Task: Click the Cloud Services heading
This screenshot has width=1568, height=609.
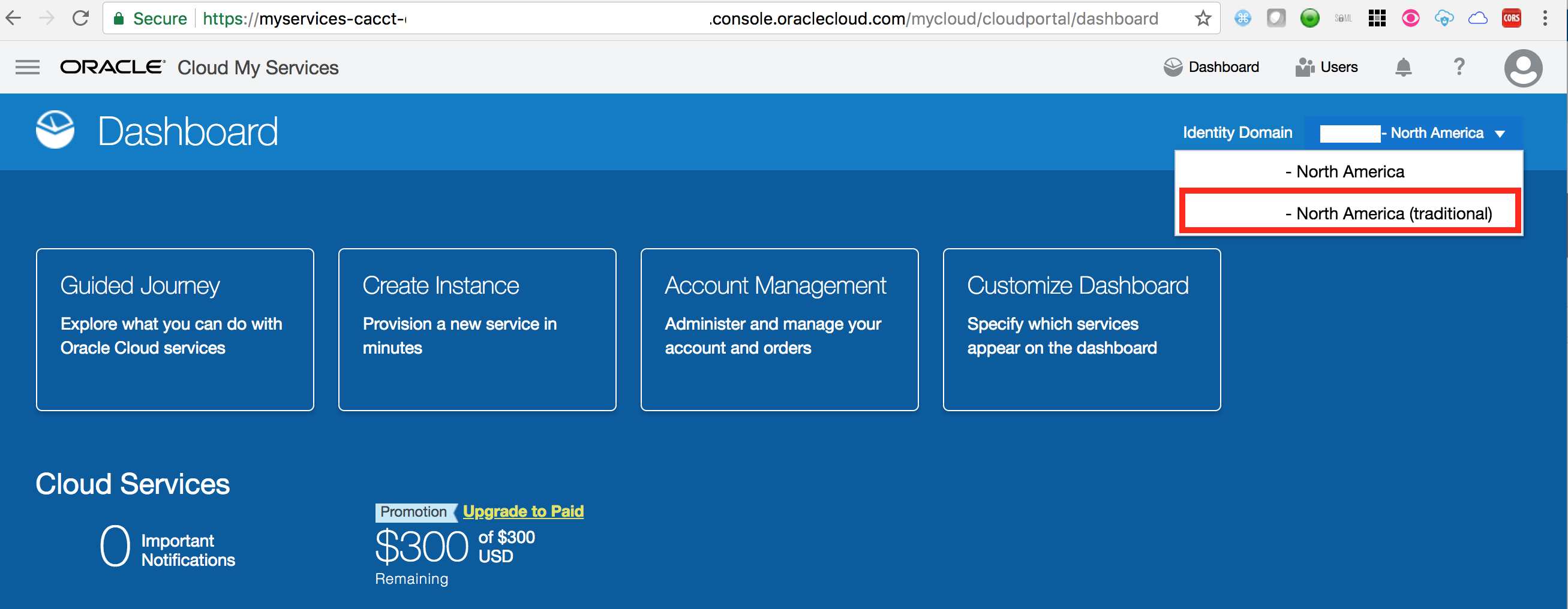Action: pyautogui.click(x=133, y=484)
